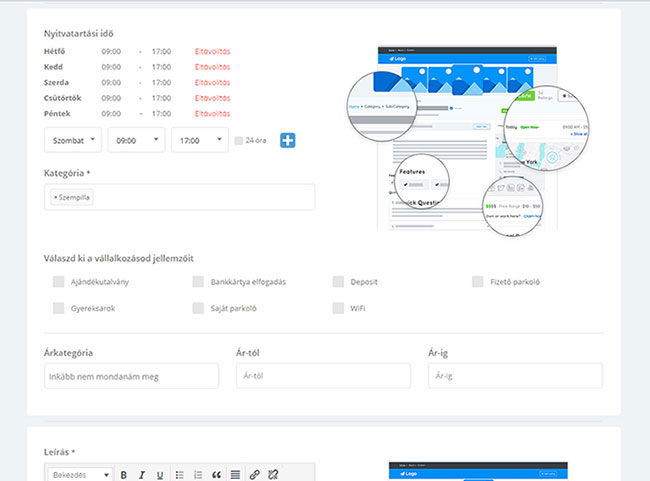Remove Monday hours via Eltávolítás link

(212, 50)
